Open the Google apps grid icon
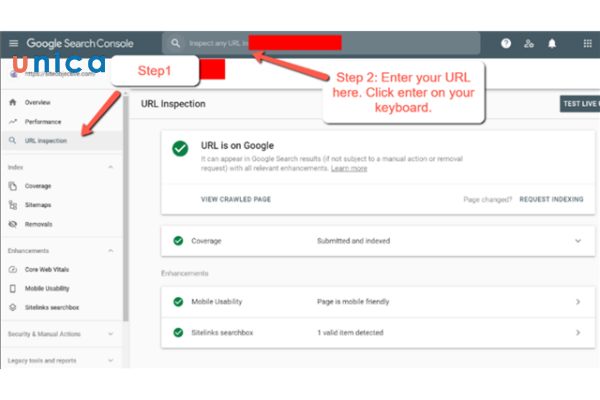The height and width of the screenshot is (400, 600). (587, 44)
